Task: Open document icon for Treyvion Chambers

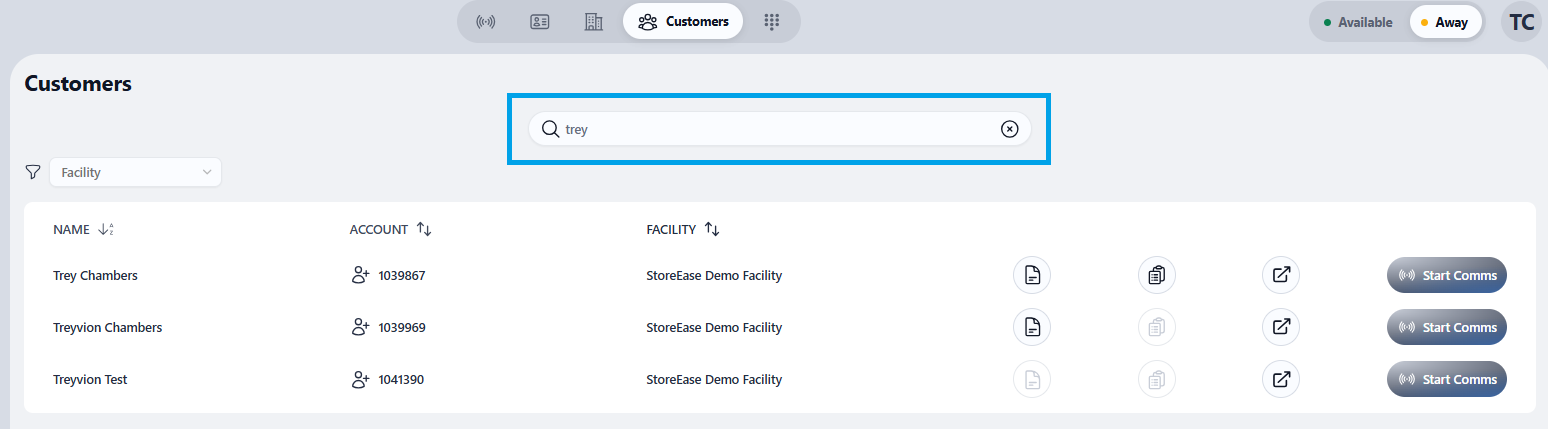Action: coord(1033,327)
